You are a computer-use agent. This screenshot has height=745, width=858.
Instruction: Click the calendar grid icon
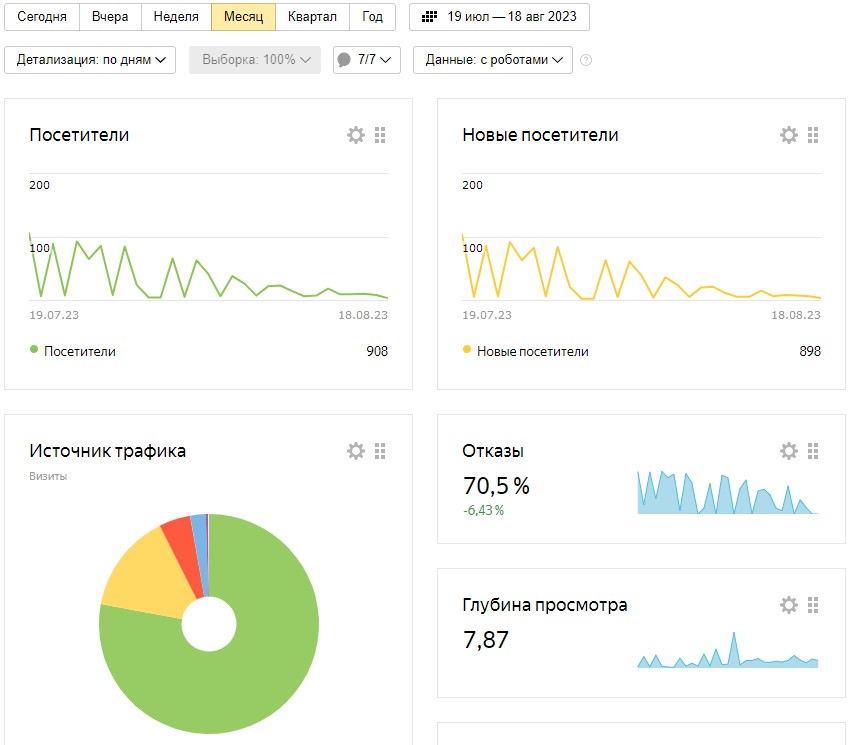click(429, 17)
